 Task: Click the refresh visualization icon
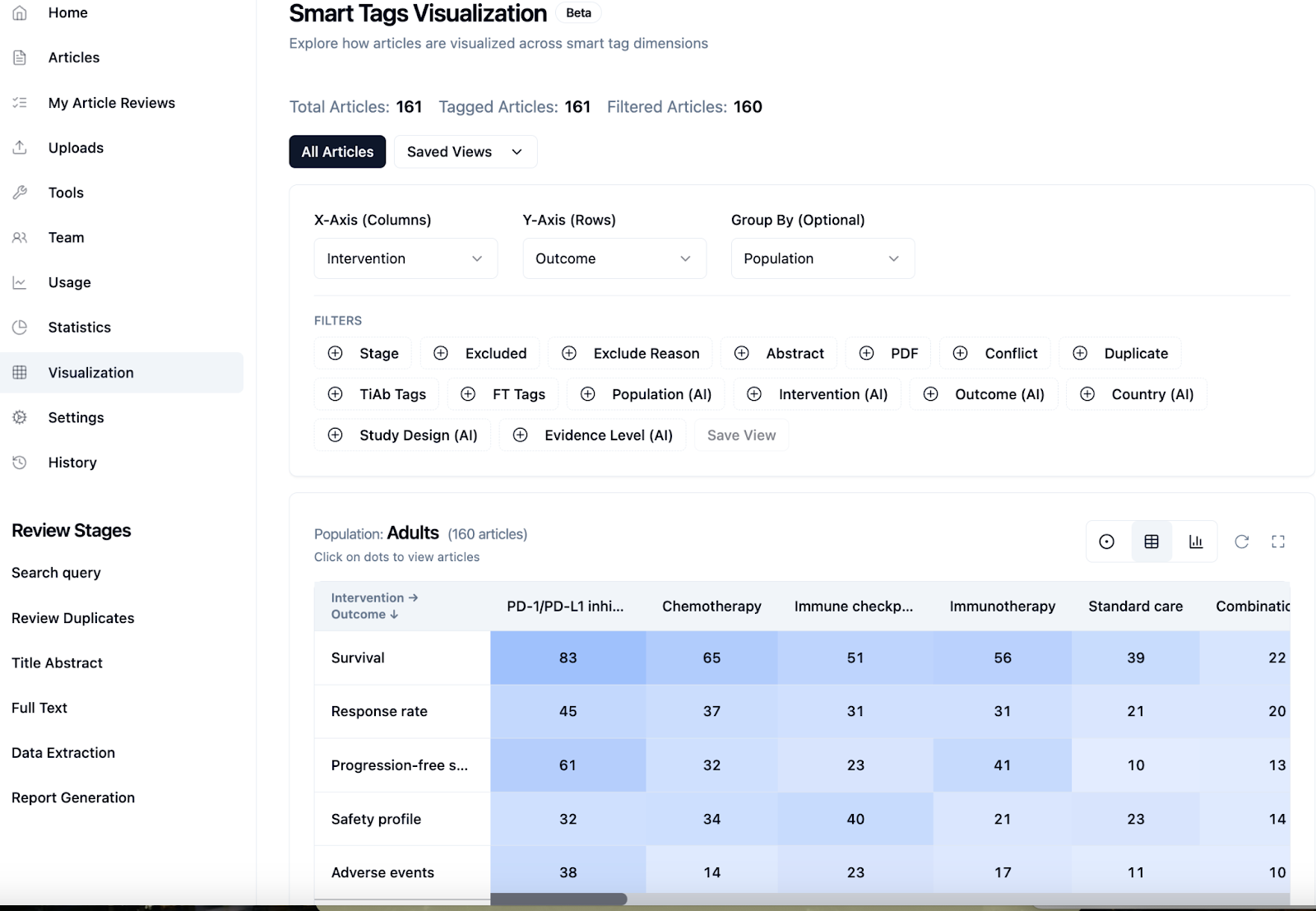coord(1242,541)
